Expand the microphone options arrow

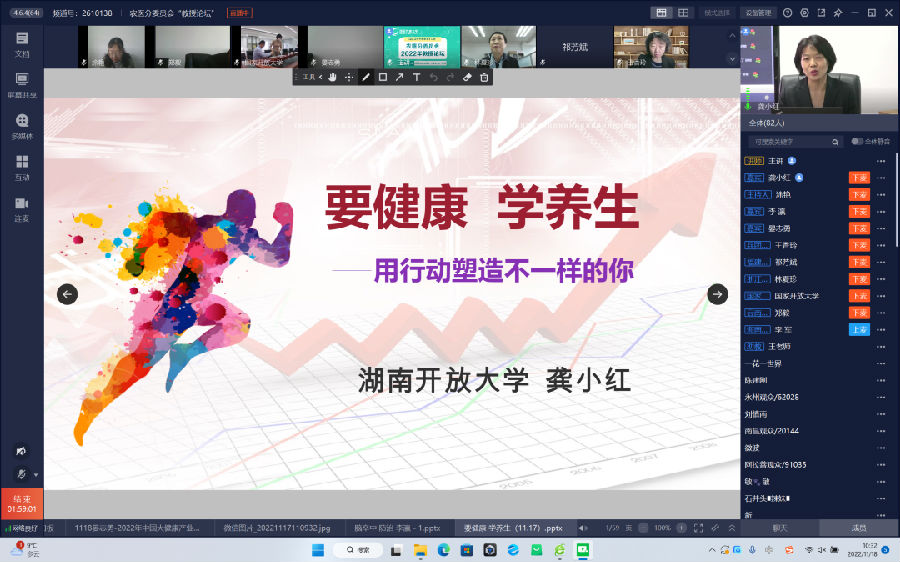36,474
